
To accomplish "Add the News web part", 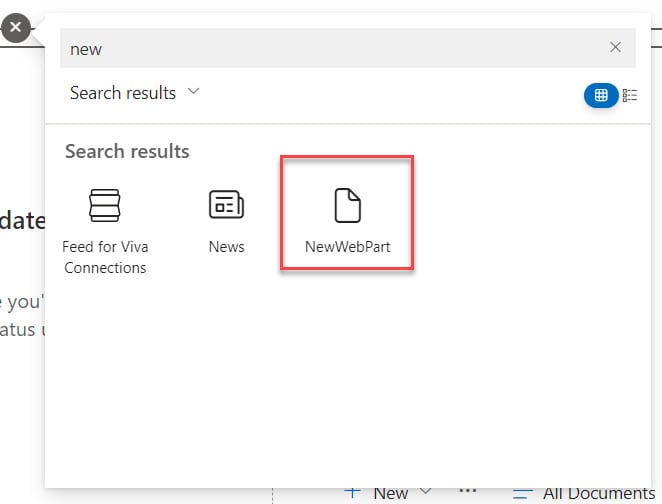I will [226, 221].
